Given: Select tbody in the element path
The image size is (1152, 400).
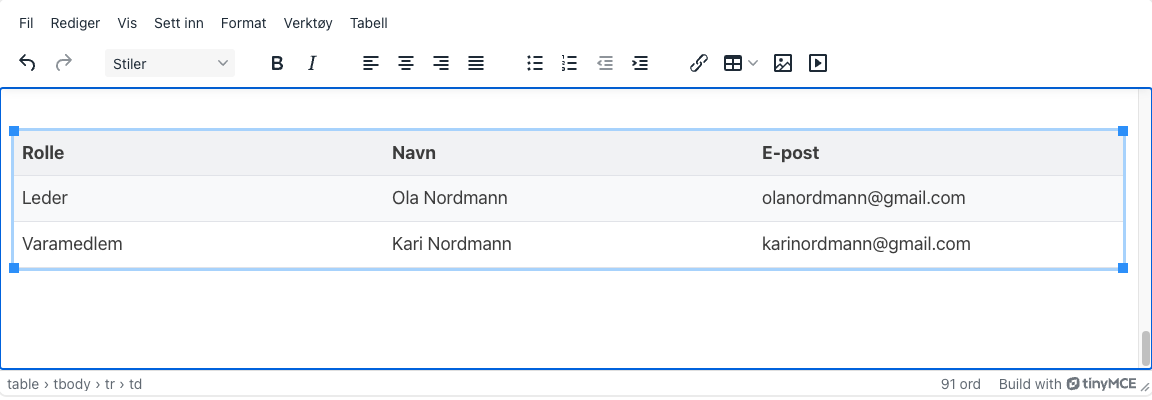Looking at the screenshot, I should pos(72,384).
